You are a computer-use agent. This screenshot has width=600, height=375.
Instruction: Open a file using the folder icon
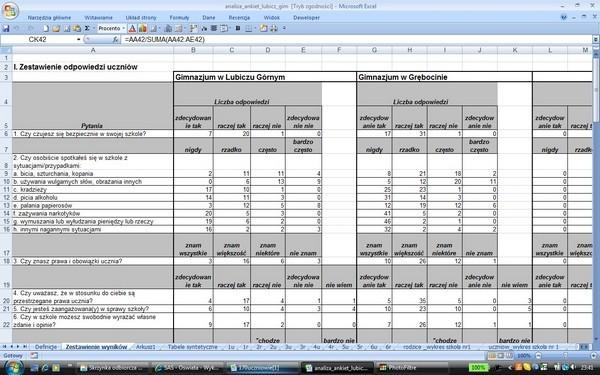[x=56, y=28]
